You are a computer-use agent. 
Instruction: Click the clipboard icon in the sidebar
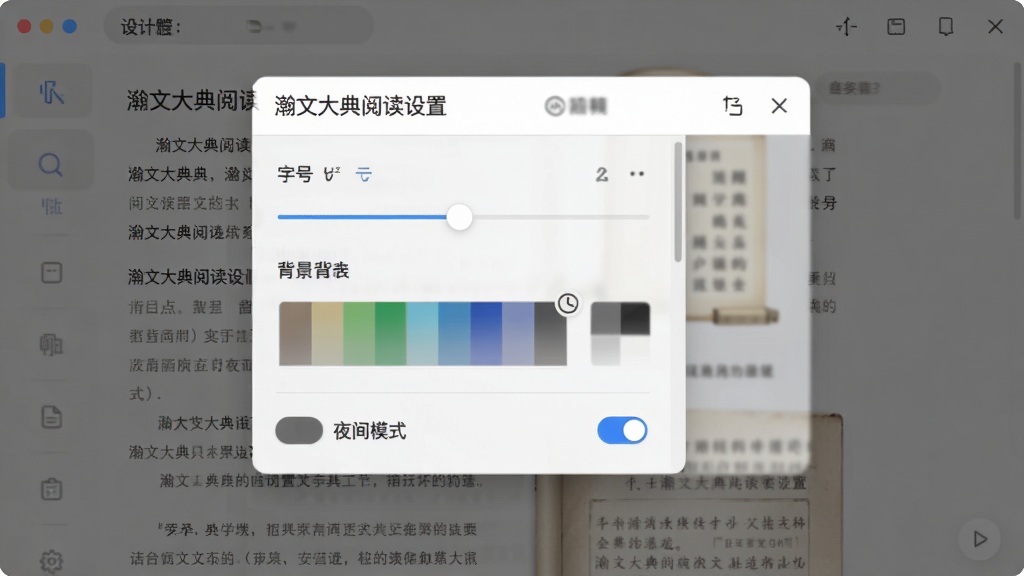pyautogui.click(x=52, y=489)
